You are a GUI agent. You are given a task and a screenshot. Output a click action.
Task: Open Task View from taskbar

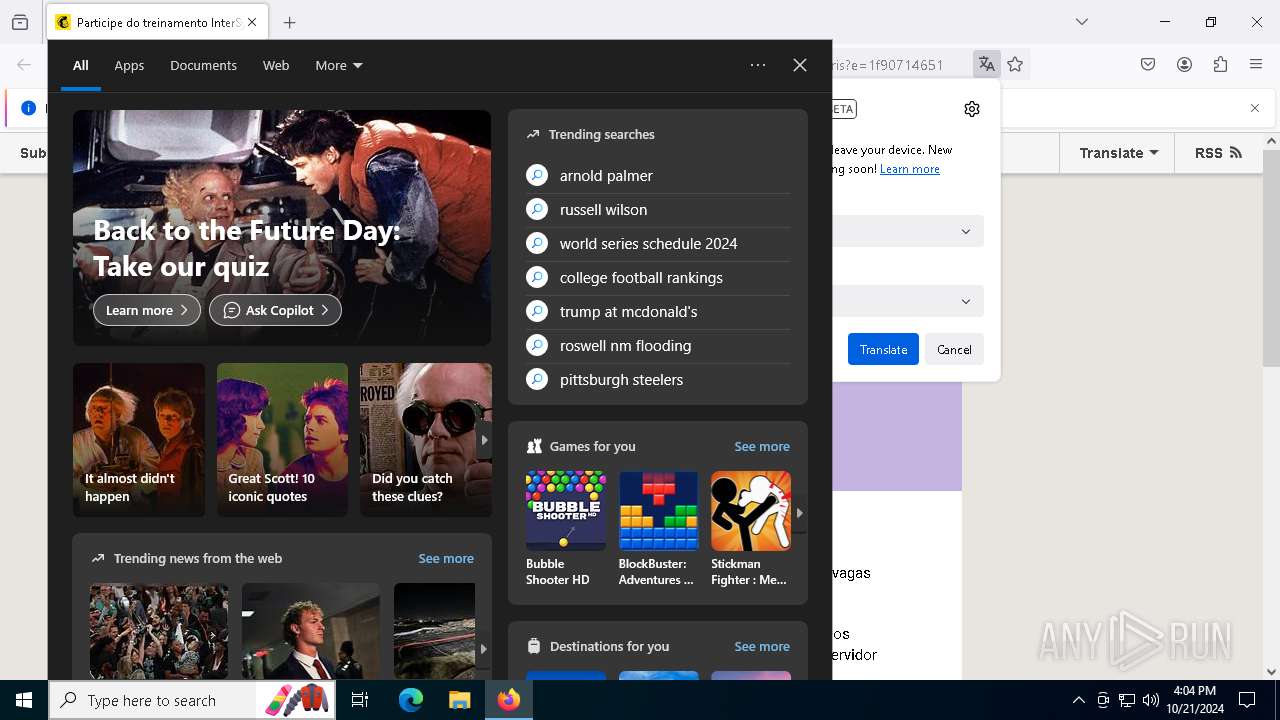[x=360, y=700]
